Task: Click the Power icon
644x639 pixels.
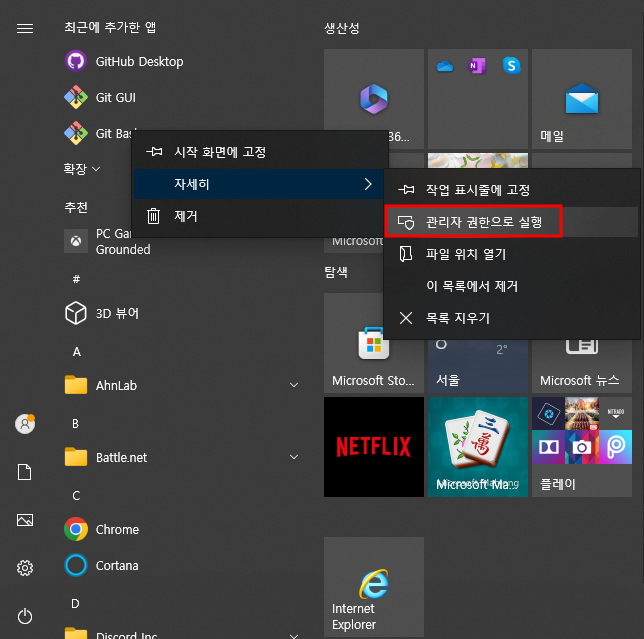Action: pyautogui.click(x=25, y=616)
